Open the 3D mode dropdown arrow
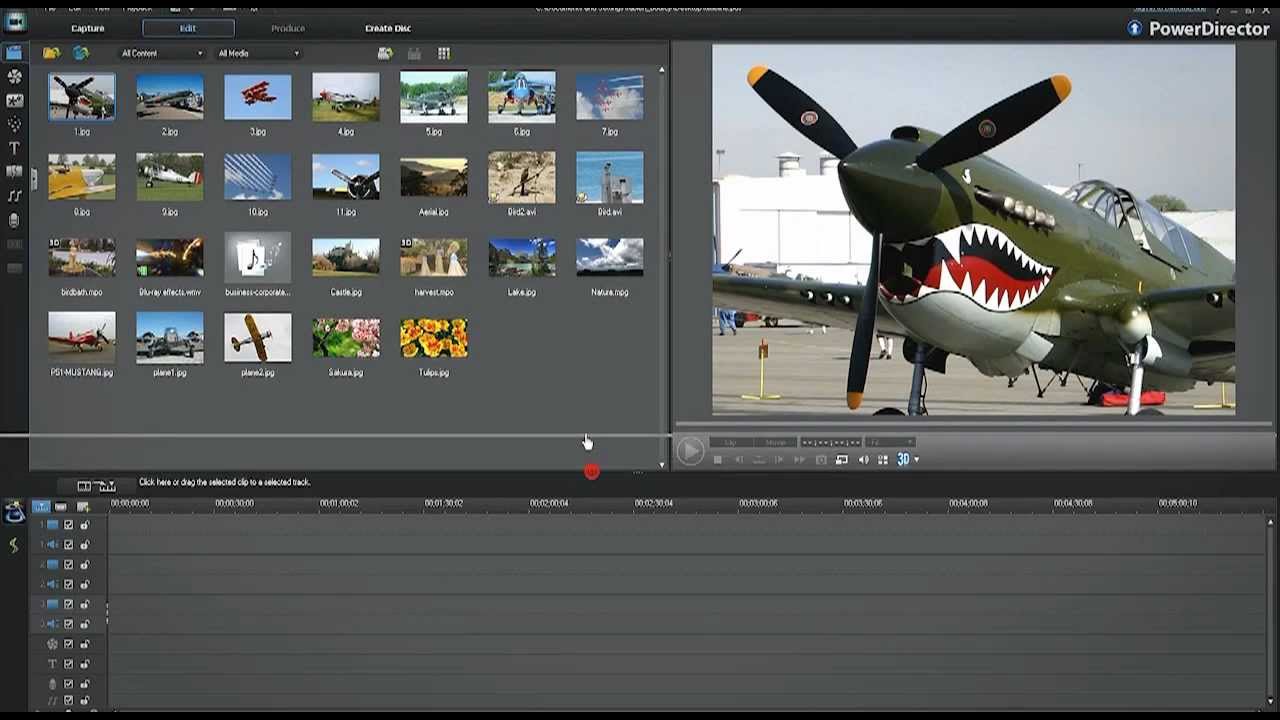The height and width of the screenshot is (720, 1280). coord(916,460)
